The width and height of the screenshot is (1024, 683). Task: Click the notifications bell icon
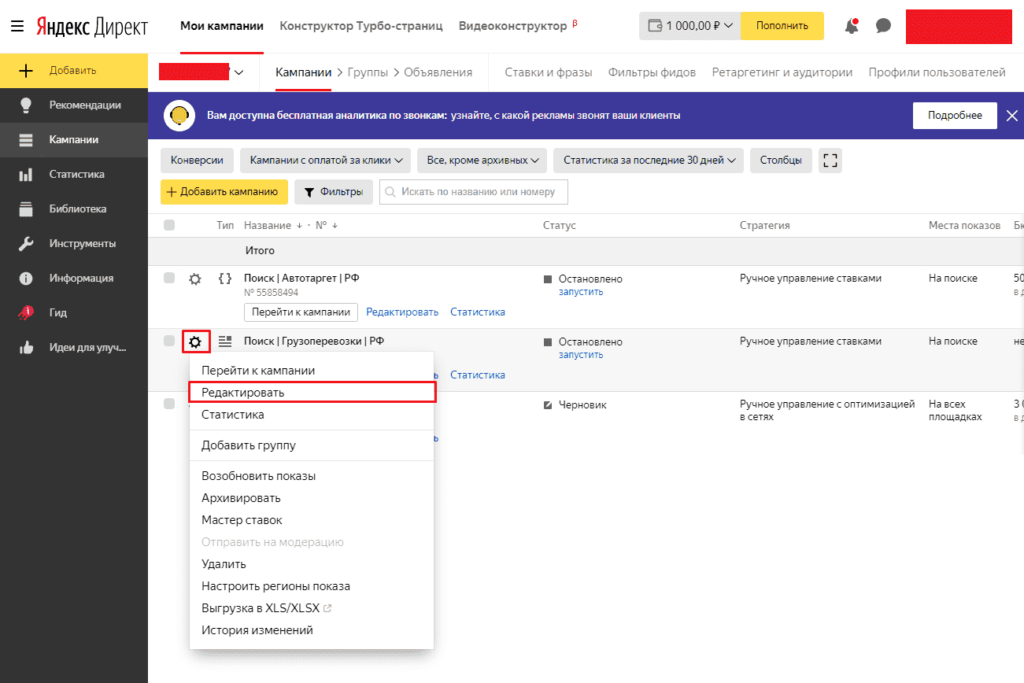coord(852,25)
